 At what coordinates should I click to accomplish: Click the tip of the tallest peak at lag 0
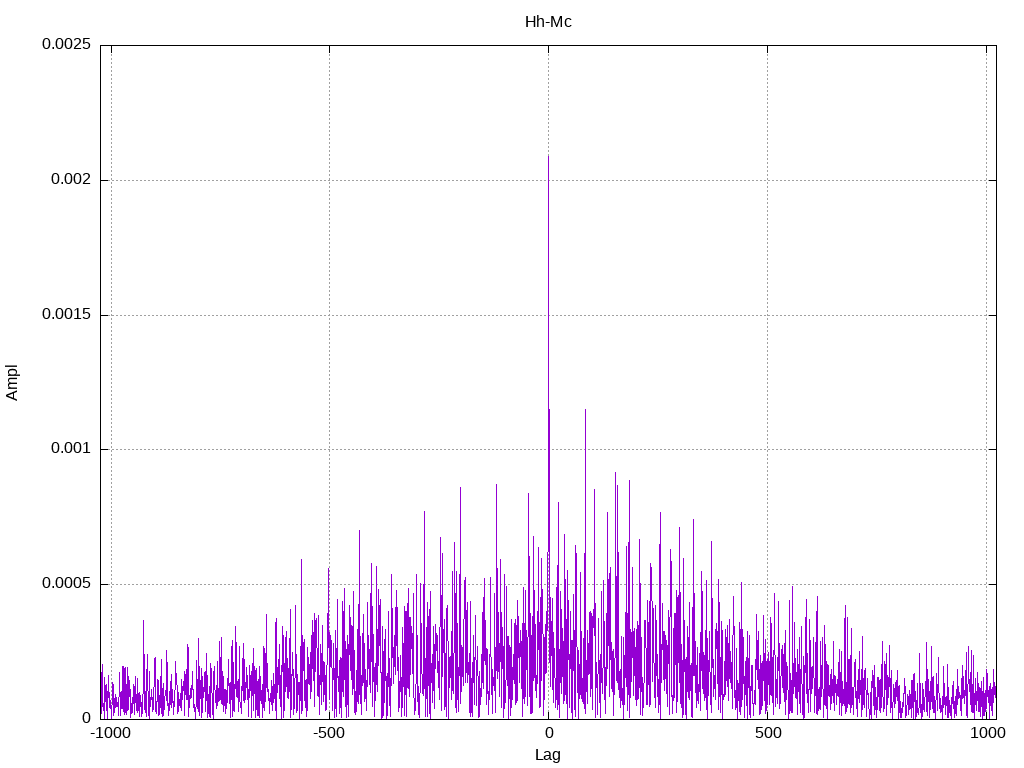pyautogui.click(x=548, y=156)
